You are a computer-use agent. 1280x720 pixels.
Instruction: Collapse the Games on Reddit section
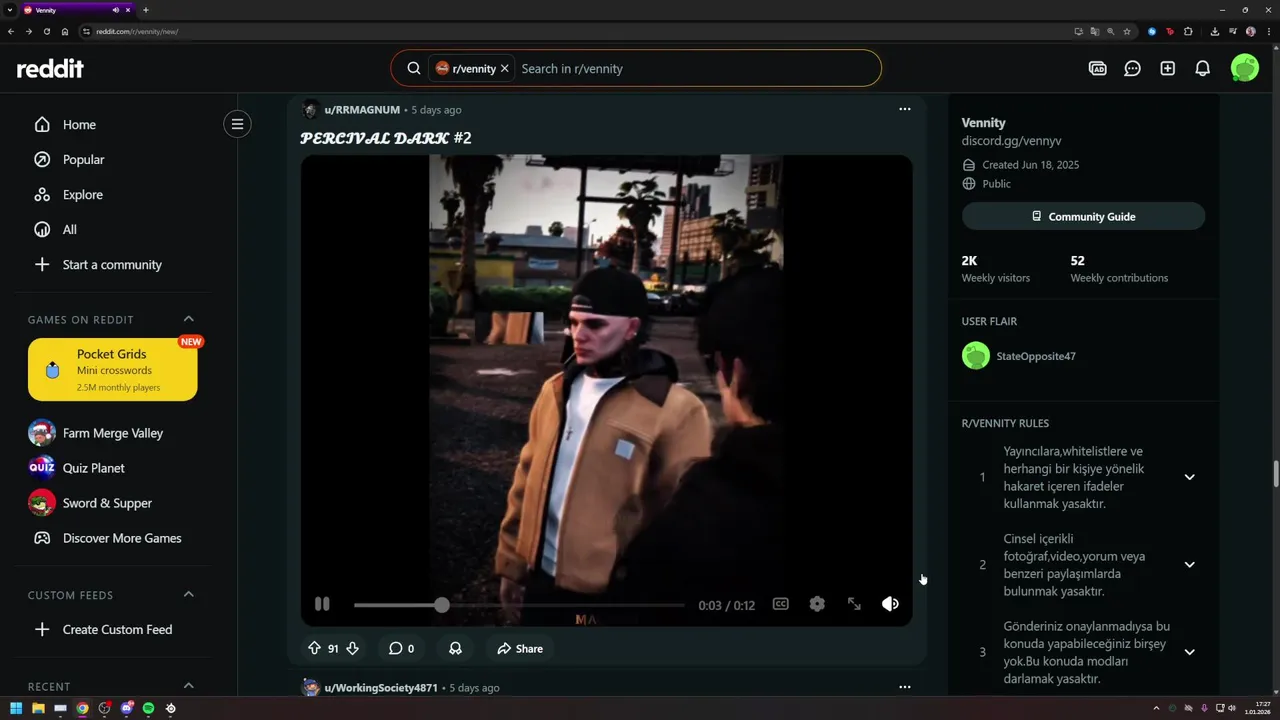pyautogui.click(x=189, y=319)
